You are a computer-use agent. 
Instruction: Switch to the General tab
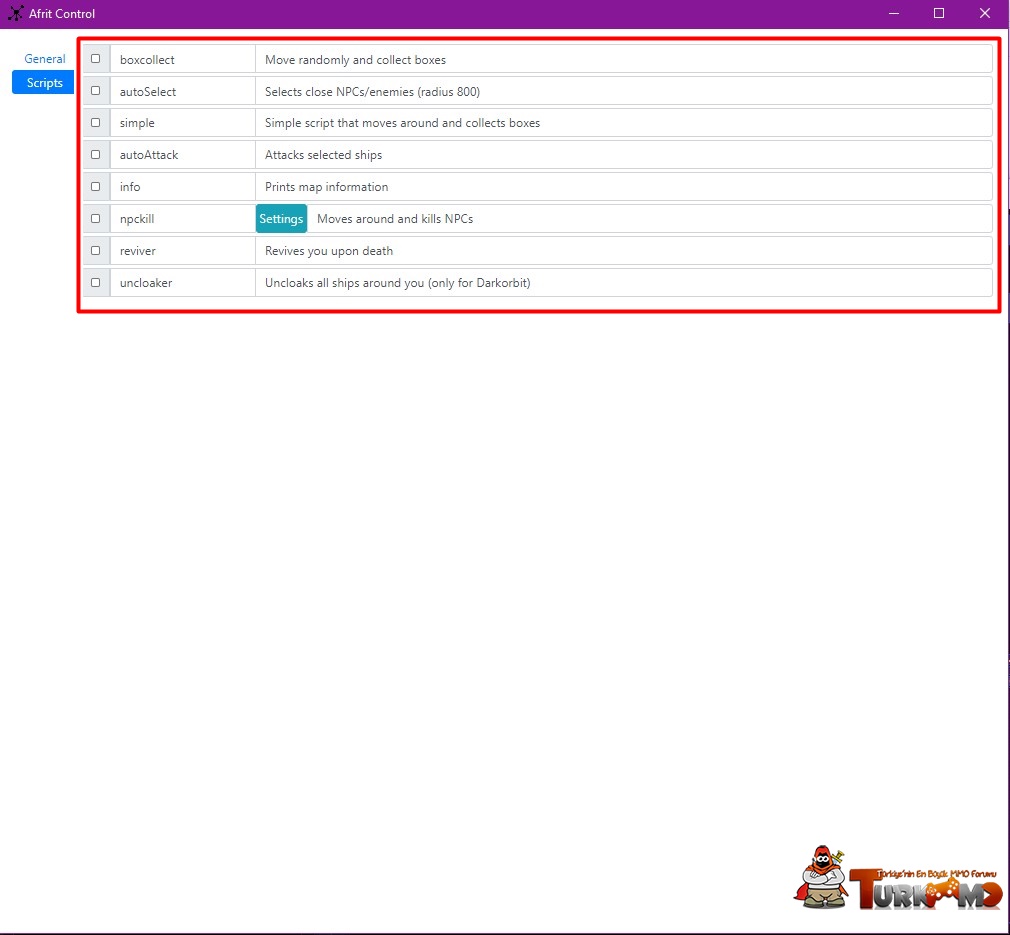coord(45,59)
